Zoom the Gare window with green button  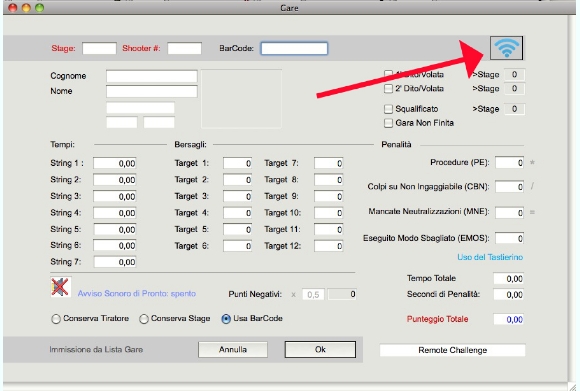[40, 8]
